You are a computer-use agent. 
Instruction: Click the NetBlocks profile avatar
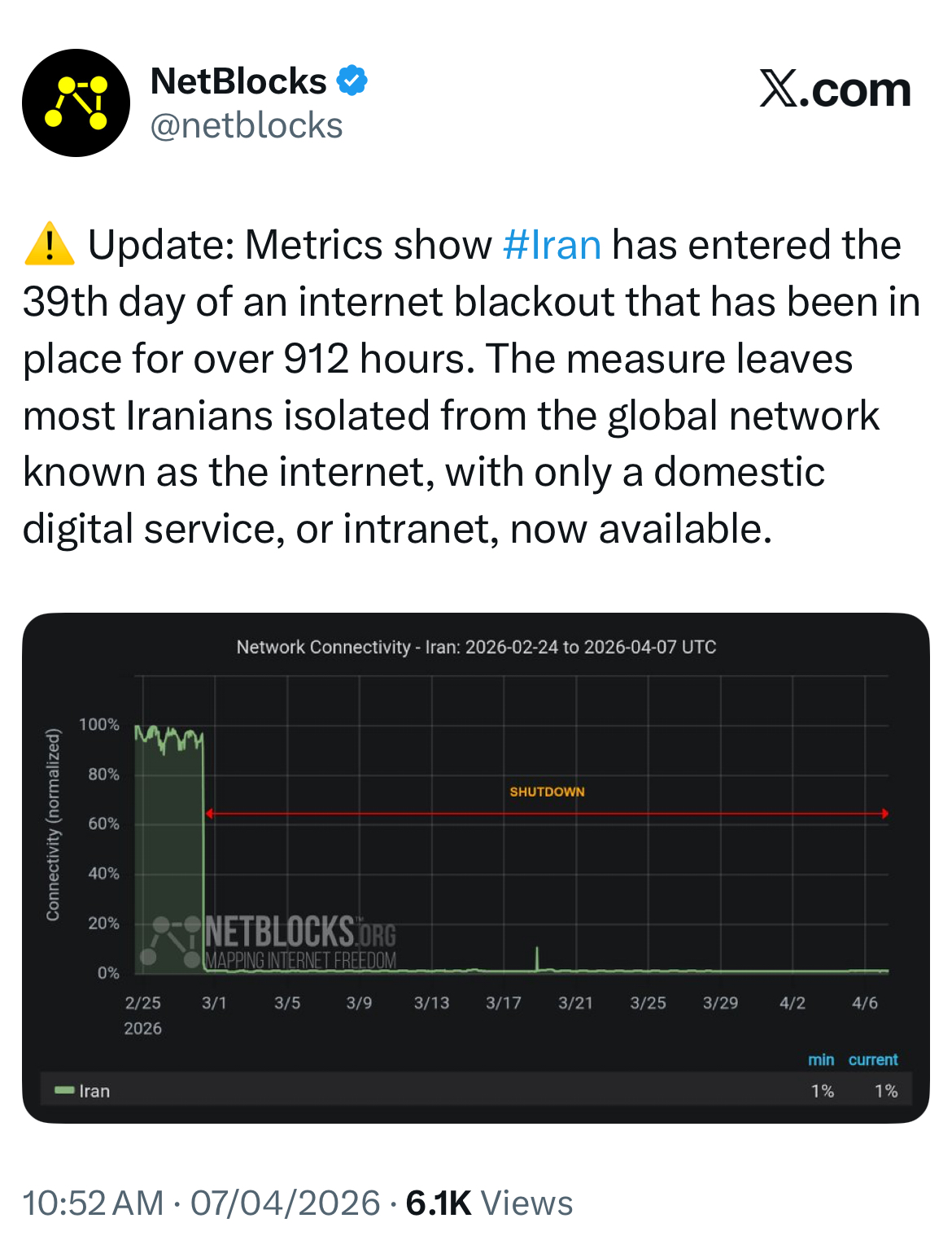coord(76,103)
